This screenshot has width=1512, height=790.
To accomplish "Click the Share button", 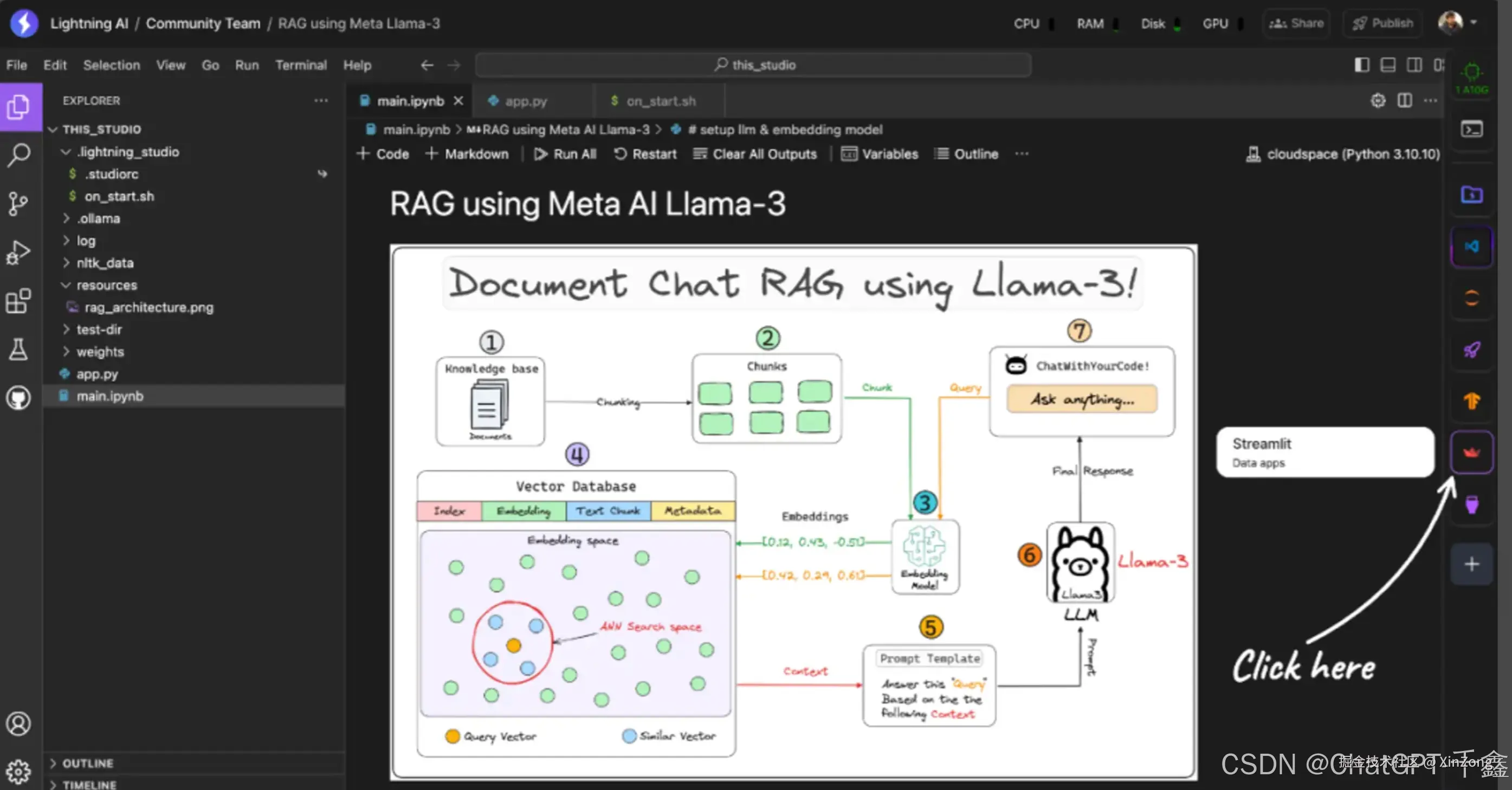I will coord(1296,23).
